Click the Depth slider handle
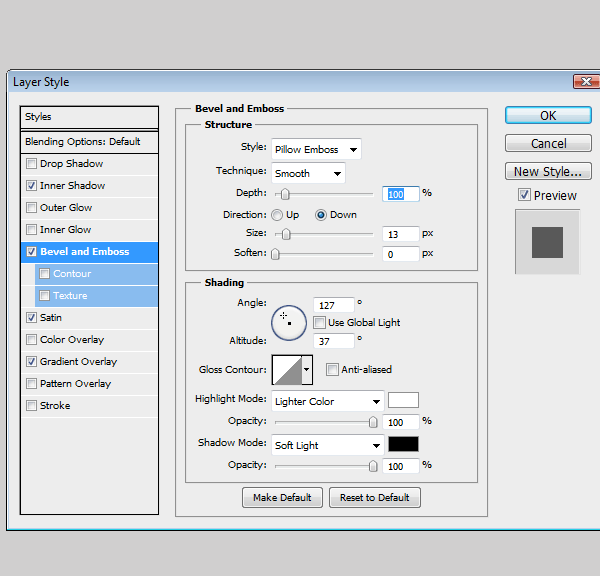The image size is (600, 576). tap(285, 194)
